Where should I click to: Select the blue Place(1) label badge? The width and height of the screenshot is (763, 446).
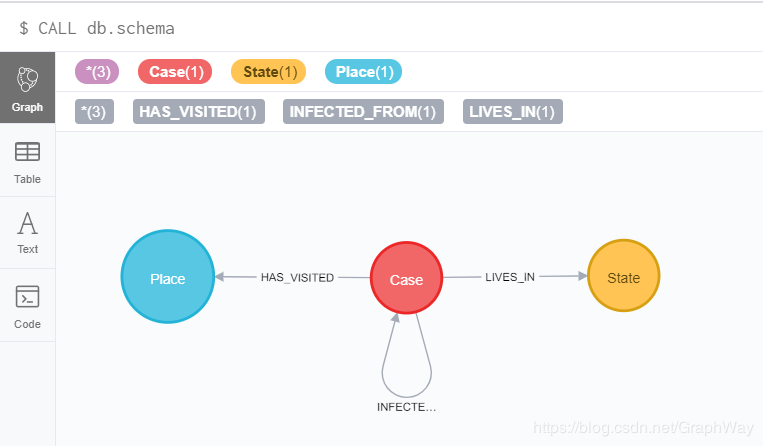point(363,72)
